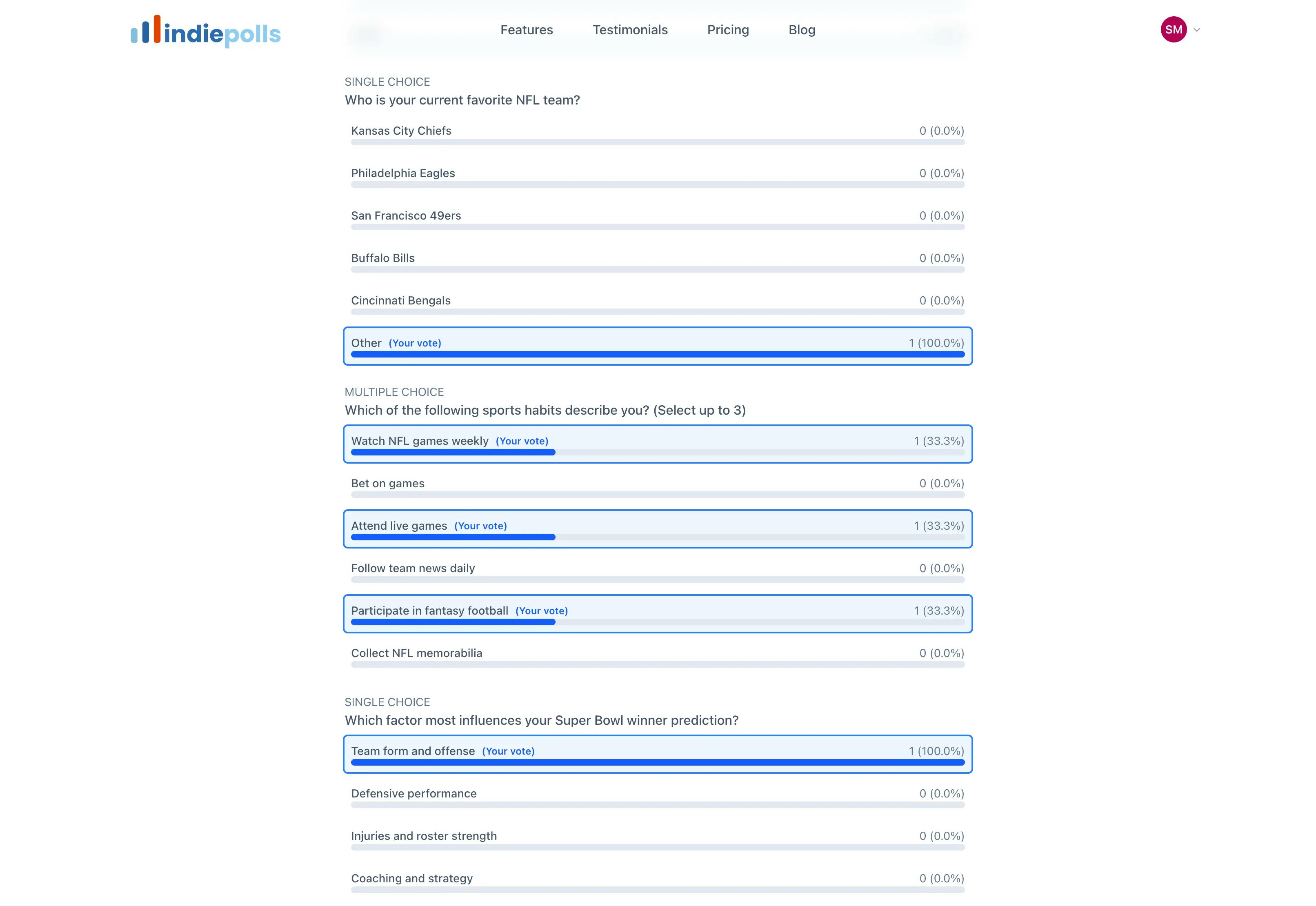Screen dimensions: 1316x906
Task: Click the Other option's full progress bar
Action: (x=658, y=355)
